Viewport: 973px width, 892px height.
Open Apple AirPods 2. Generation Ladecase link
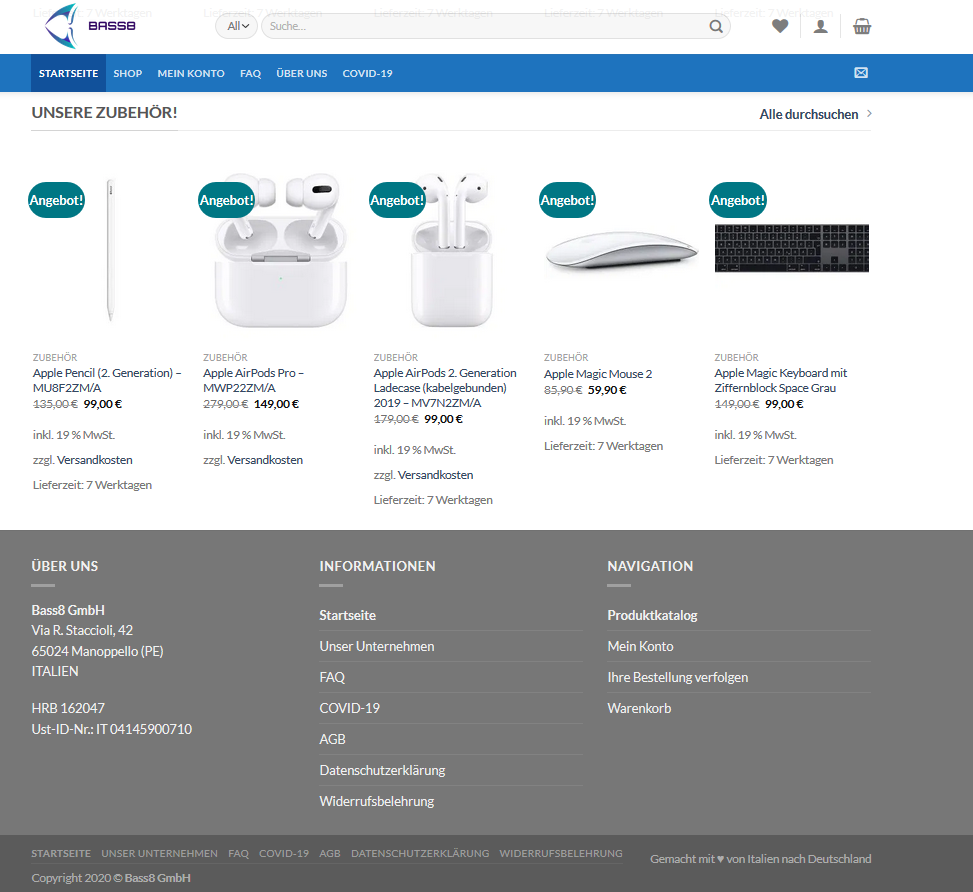coord(445,388)
